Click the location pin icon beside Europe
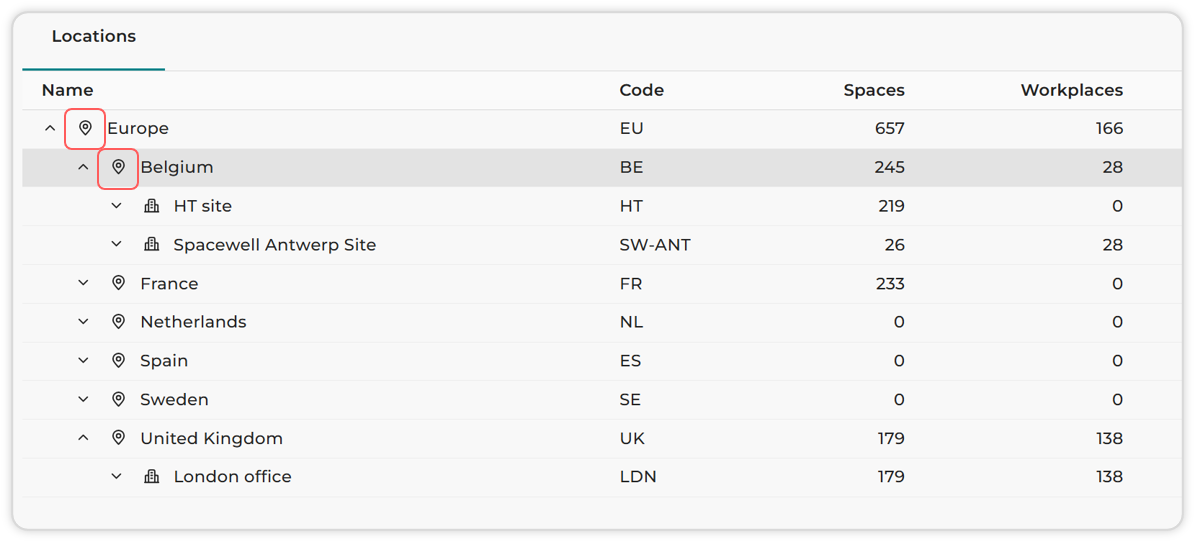Viewport: 1195px width, 542px height. pos(85,128)
